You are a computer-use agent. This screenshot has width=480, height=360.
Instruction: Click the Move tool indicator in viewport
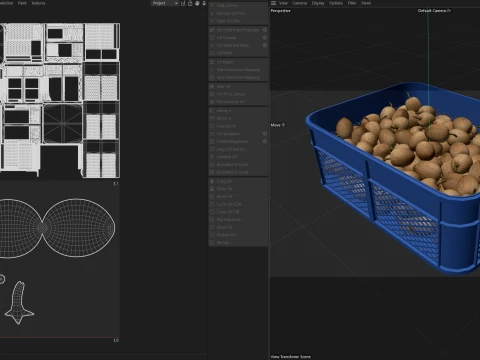pos(278,125)
